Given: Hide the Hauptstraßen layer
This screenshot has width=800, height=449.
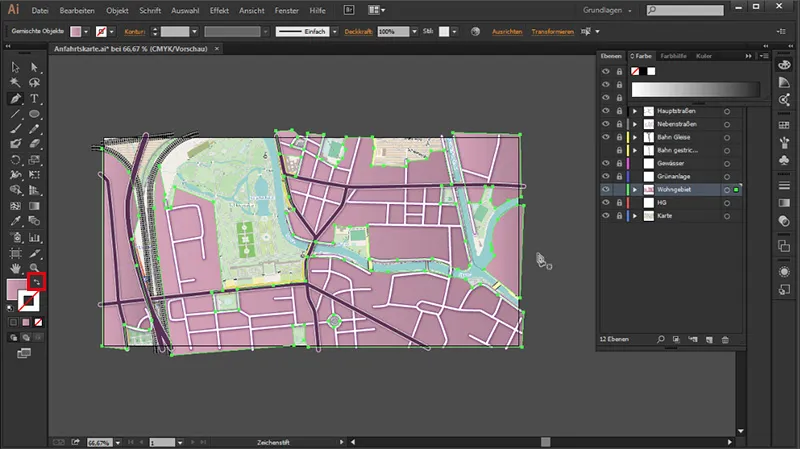Looking at the screenshot, I should point(606,111).
